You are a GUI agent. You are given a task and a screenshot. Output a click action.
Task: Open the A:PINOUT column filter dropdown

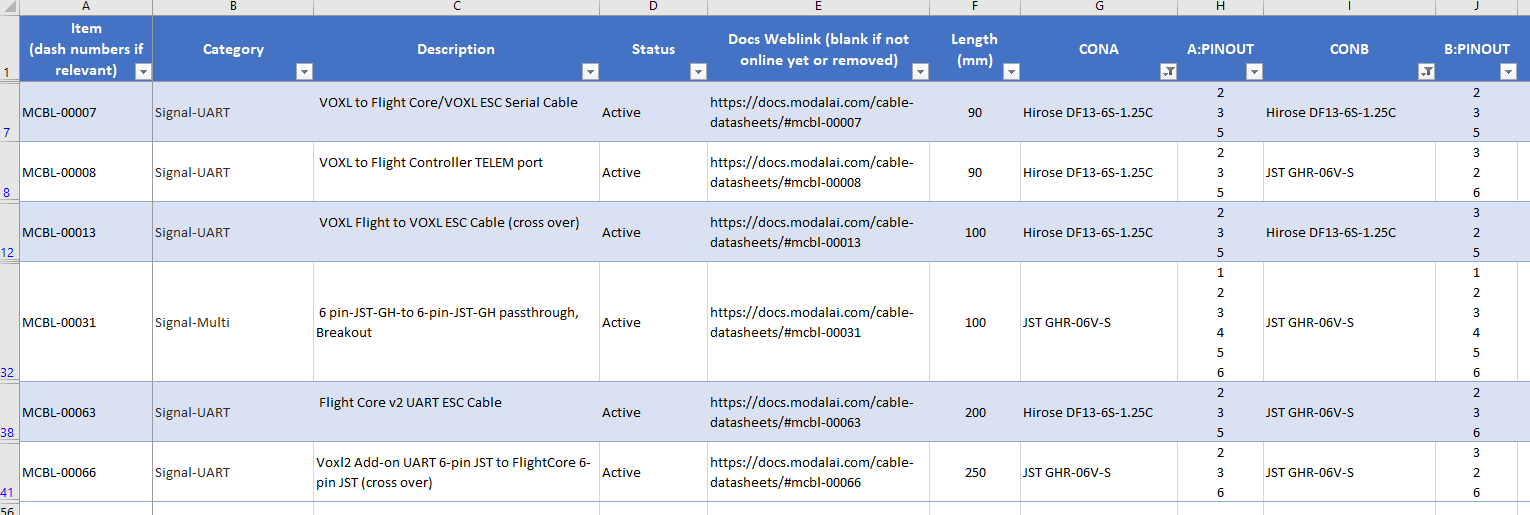tap(1254, 71)
